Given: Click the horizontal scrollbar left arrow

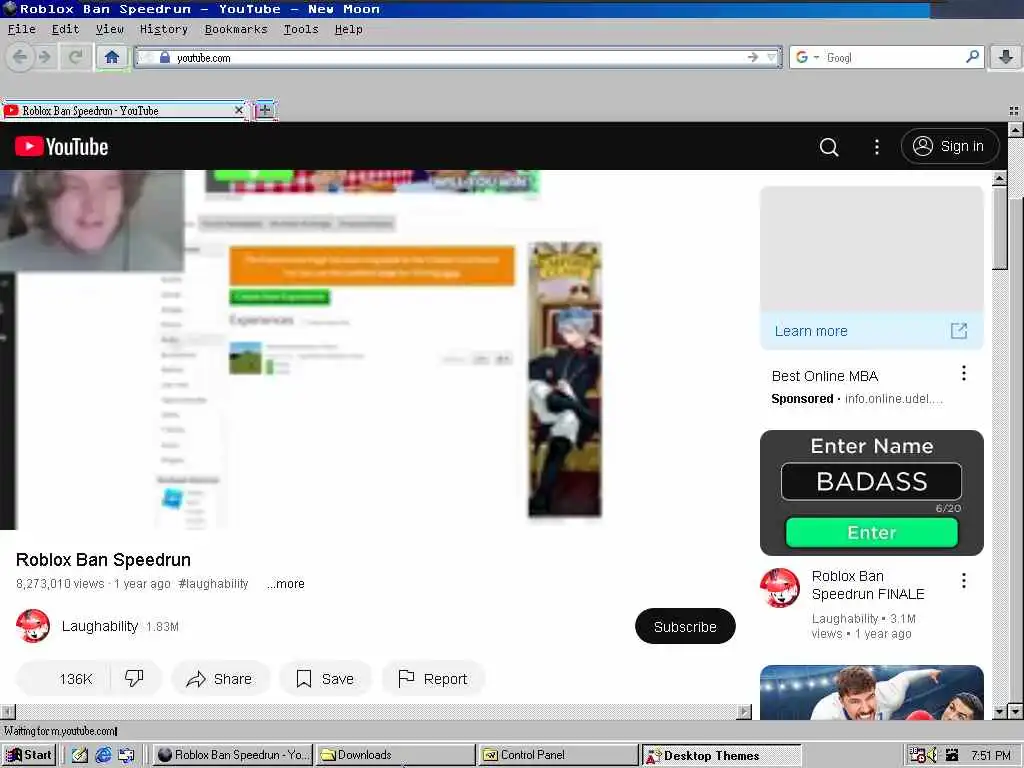Looking at the screenshot, I should 8,711.
